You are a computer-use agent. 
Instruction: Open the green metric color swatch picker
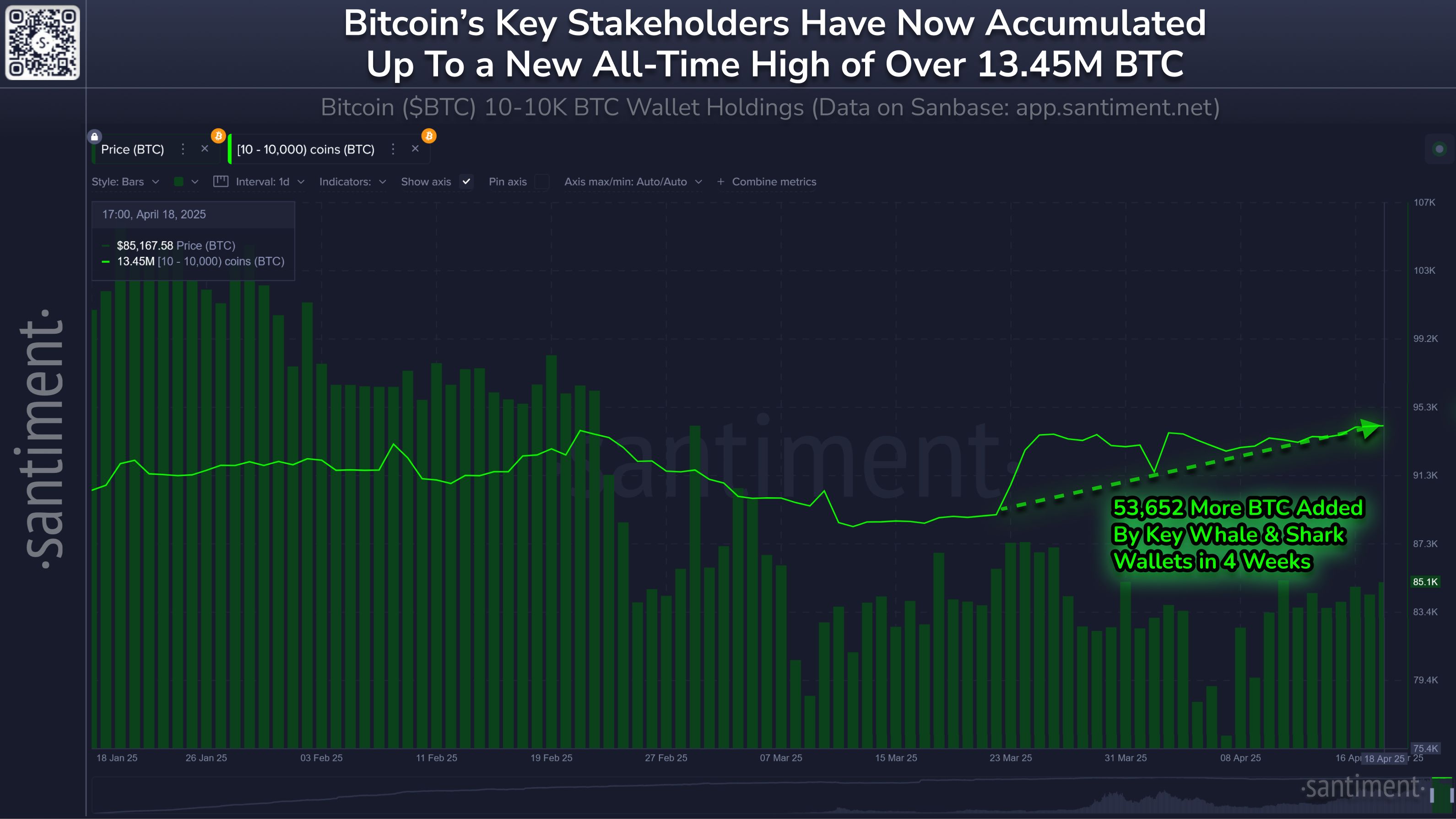click(x=178, y=182)
